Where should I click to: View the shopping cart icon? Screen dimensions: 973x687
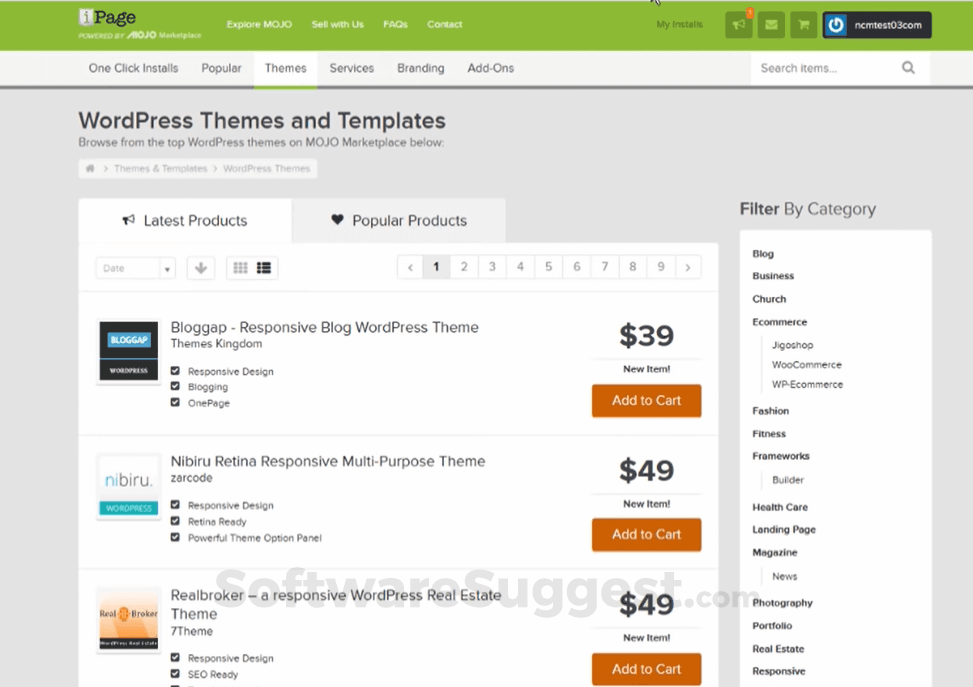click(x=803, y=23)
